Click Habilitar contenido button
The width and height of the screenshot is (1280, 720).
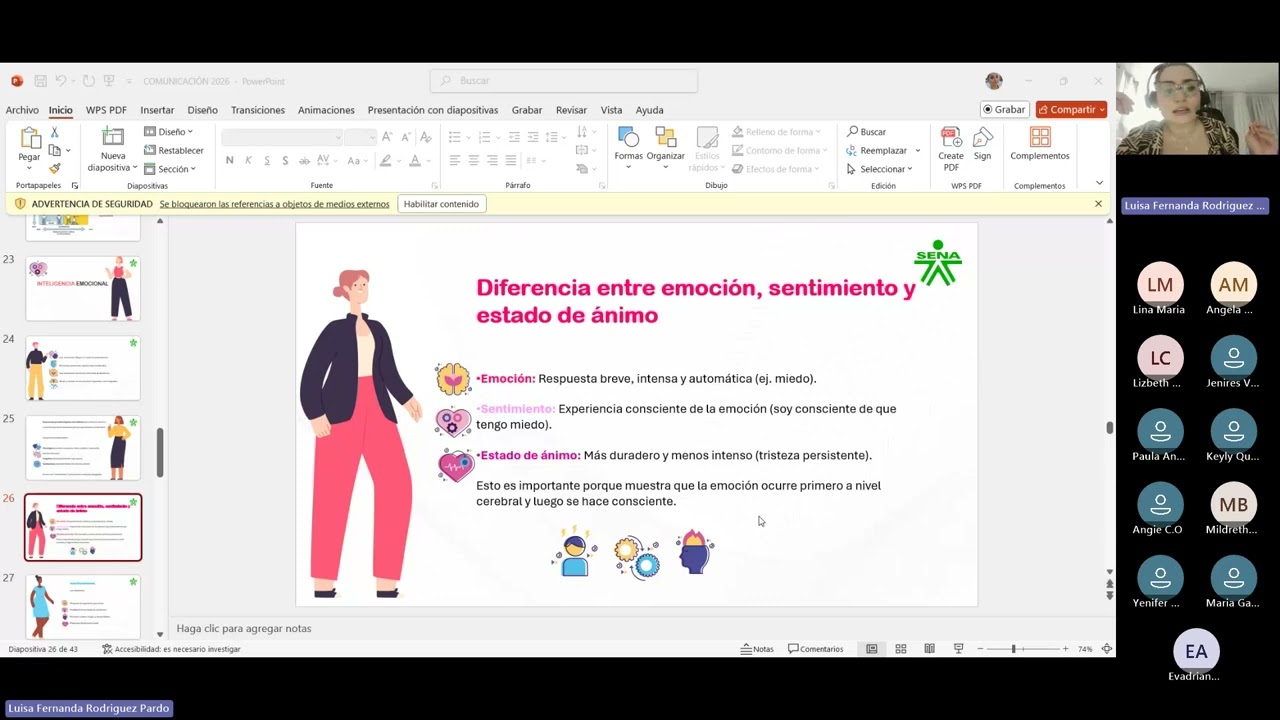pos(441,204)
